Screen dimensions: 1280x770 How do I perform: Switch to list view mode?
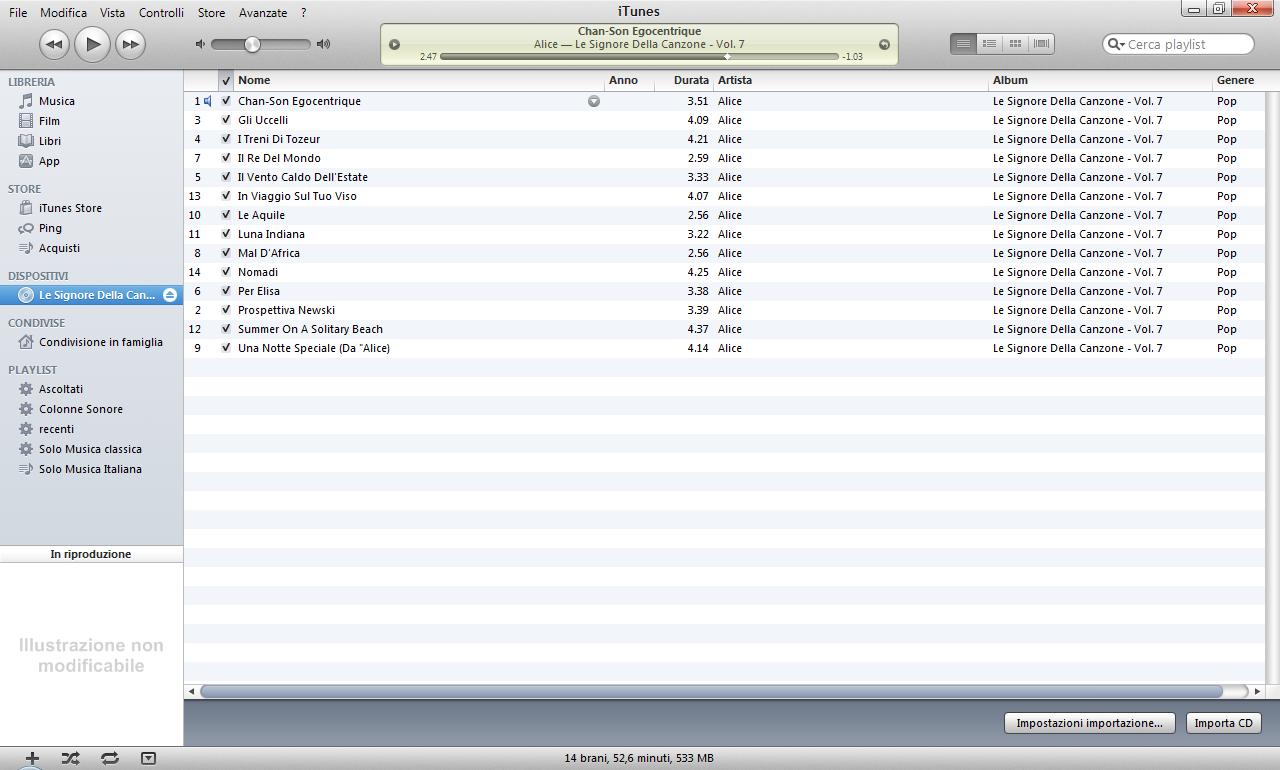(963, 44)
